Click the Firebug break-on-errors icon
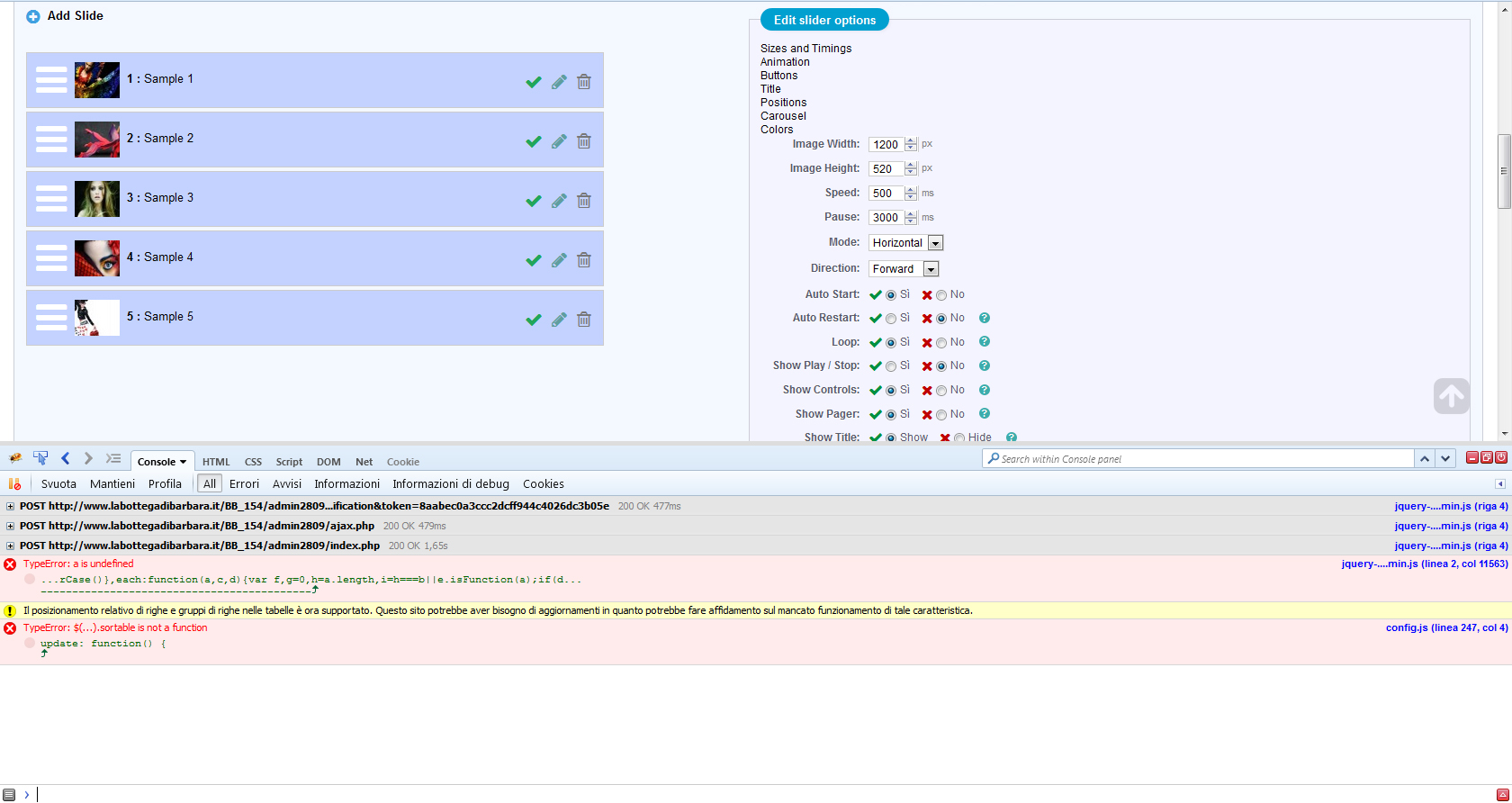Screen dimensions: 1512x803 click(14, 483)
